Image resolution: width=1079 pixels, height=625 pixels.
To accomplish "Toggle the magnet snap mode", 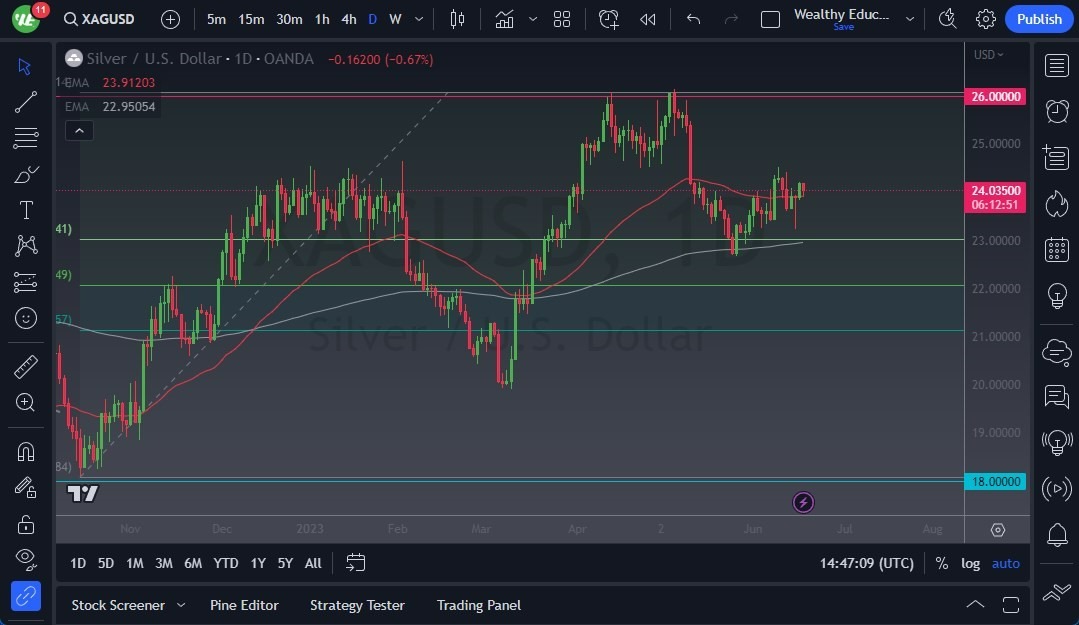I will tap(26, 451).
